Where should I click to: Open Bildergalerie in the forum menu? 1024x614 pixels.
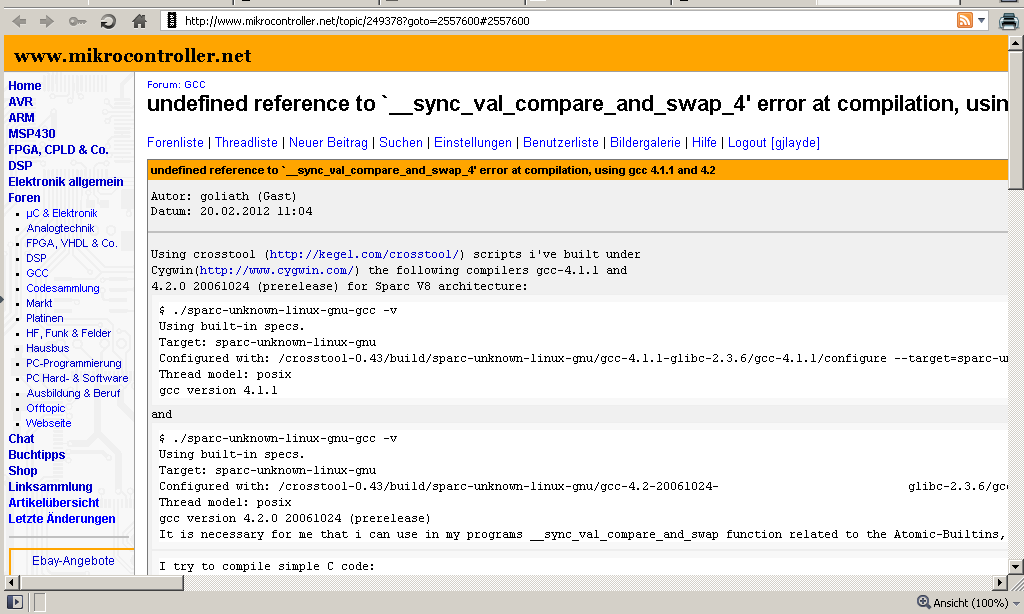645,143
